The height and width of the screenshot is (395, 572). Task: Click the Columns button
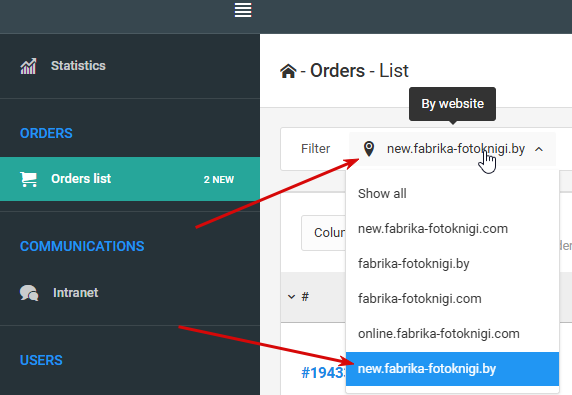coord(324,233)
